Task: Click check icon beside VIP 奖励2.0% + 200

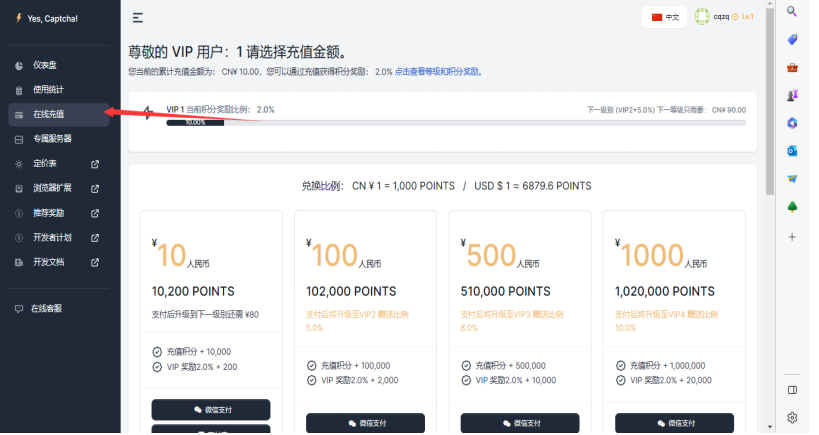Action: click(157, 367)
